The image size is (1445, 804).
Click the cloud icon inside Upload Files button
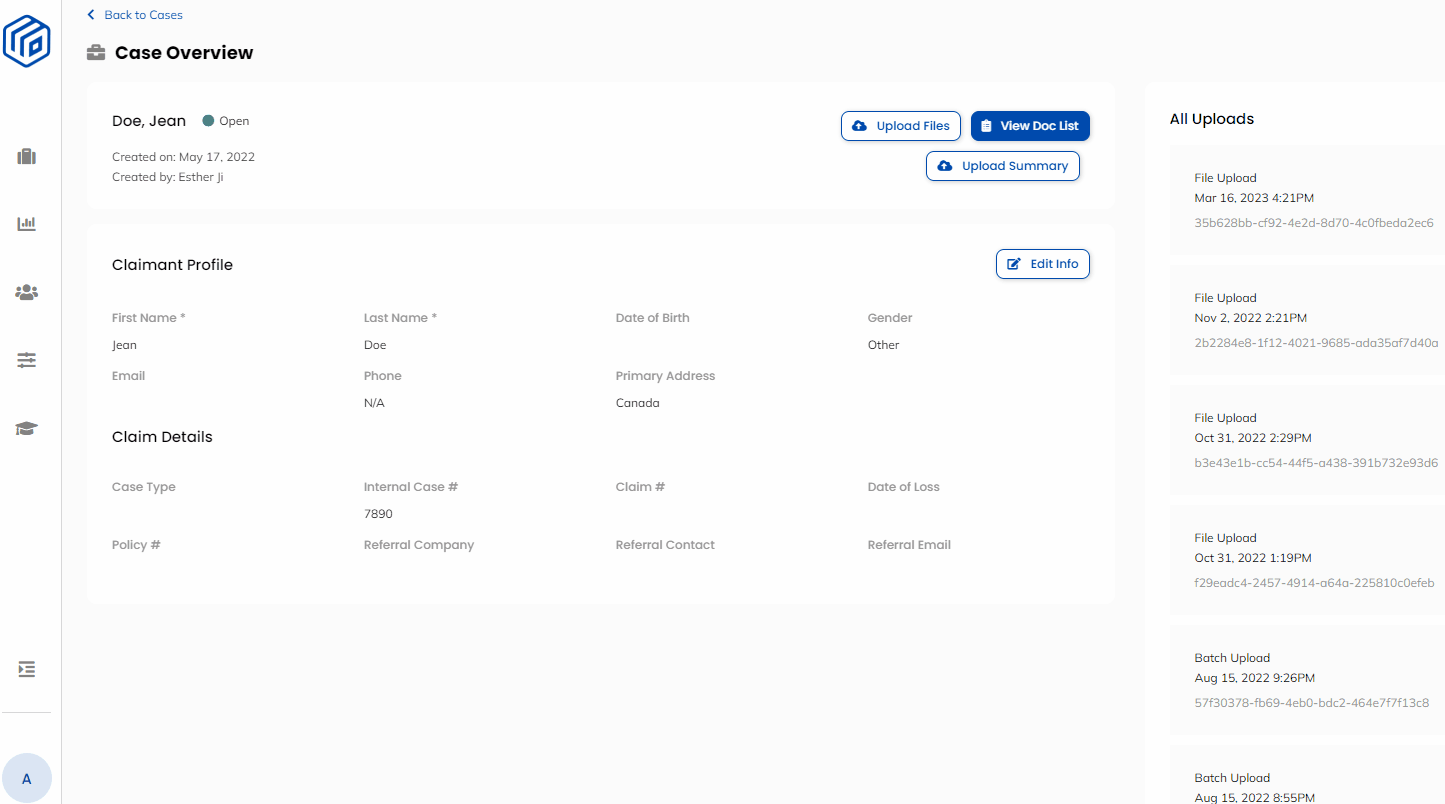861,125
